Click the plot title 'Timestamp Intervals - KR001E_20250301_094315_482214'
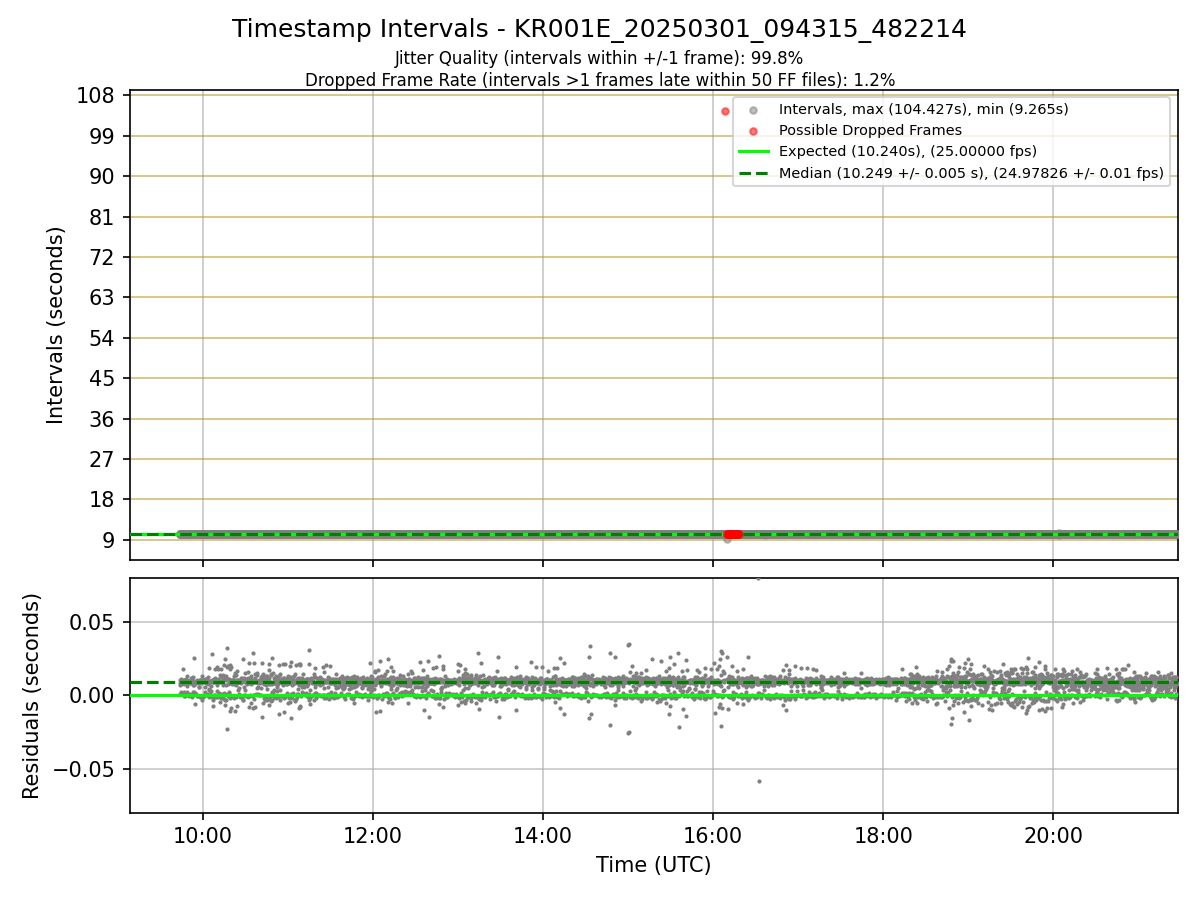Image resolution: width=1200 pixels, height=900 pixels. click(599, 29)
